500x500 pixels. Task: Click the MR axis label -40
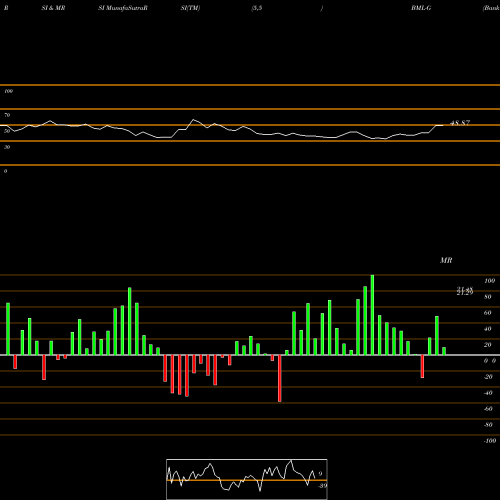(x=488, y=393)
